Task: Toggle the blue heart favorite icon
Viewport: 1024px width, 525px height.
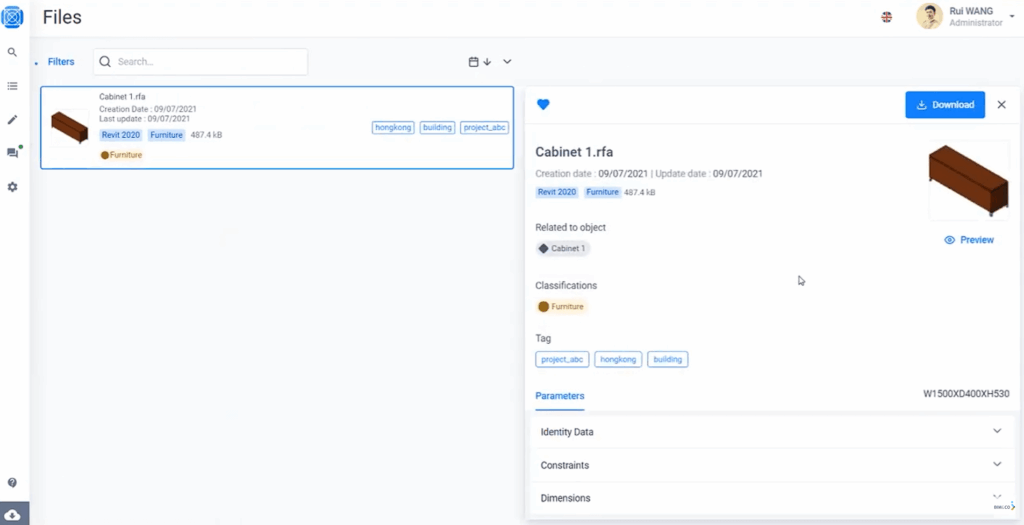Action: [543, 104]
